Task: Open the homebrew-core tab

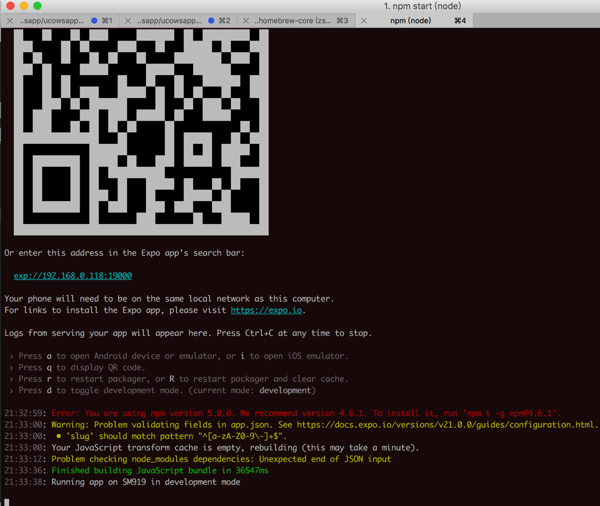Action: 297,21
